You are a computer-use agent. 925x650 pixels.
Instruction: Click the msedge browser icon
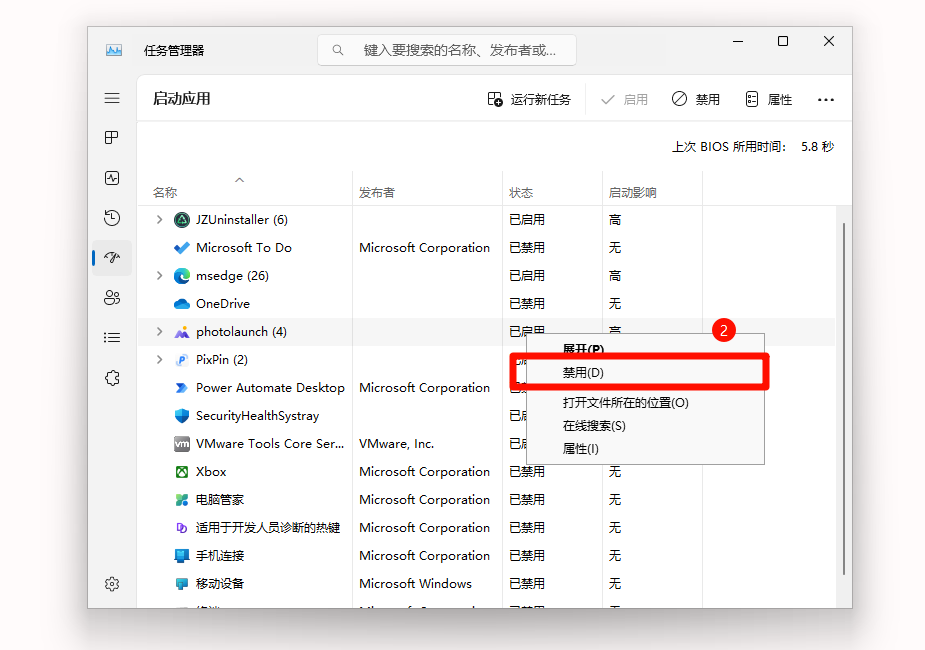pos(182,275)
